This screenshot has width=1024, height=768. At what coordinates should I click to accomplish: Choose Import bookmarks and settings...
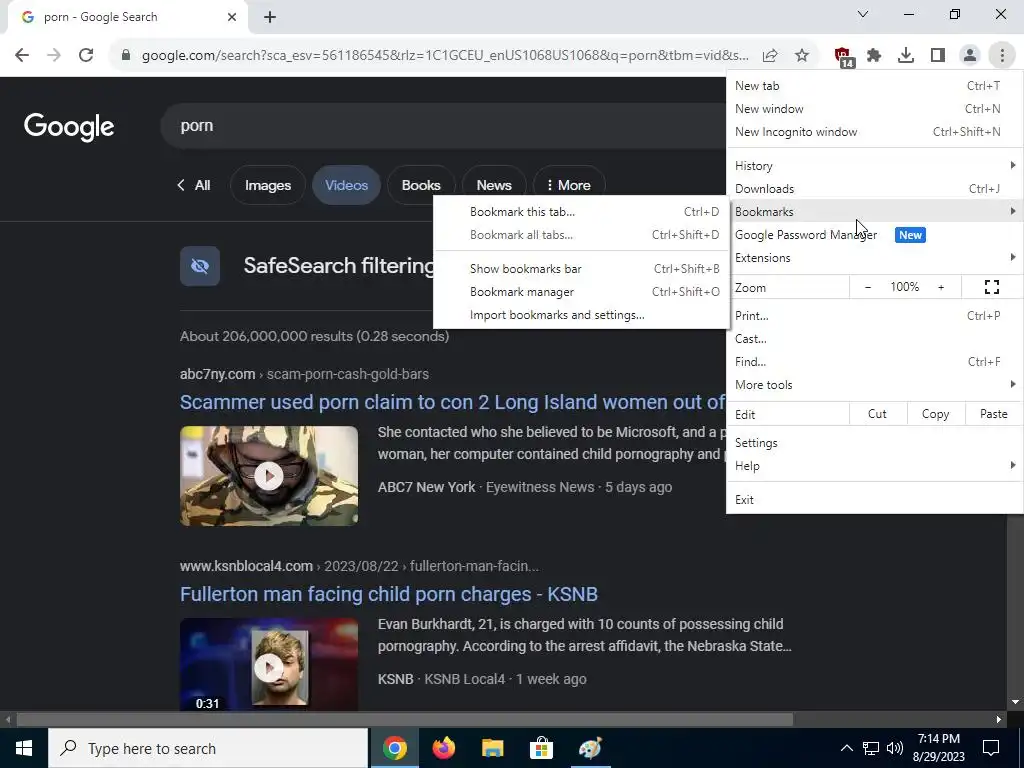tap(581, 315)
